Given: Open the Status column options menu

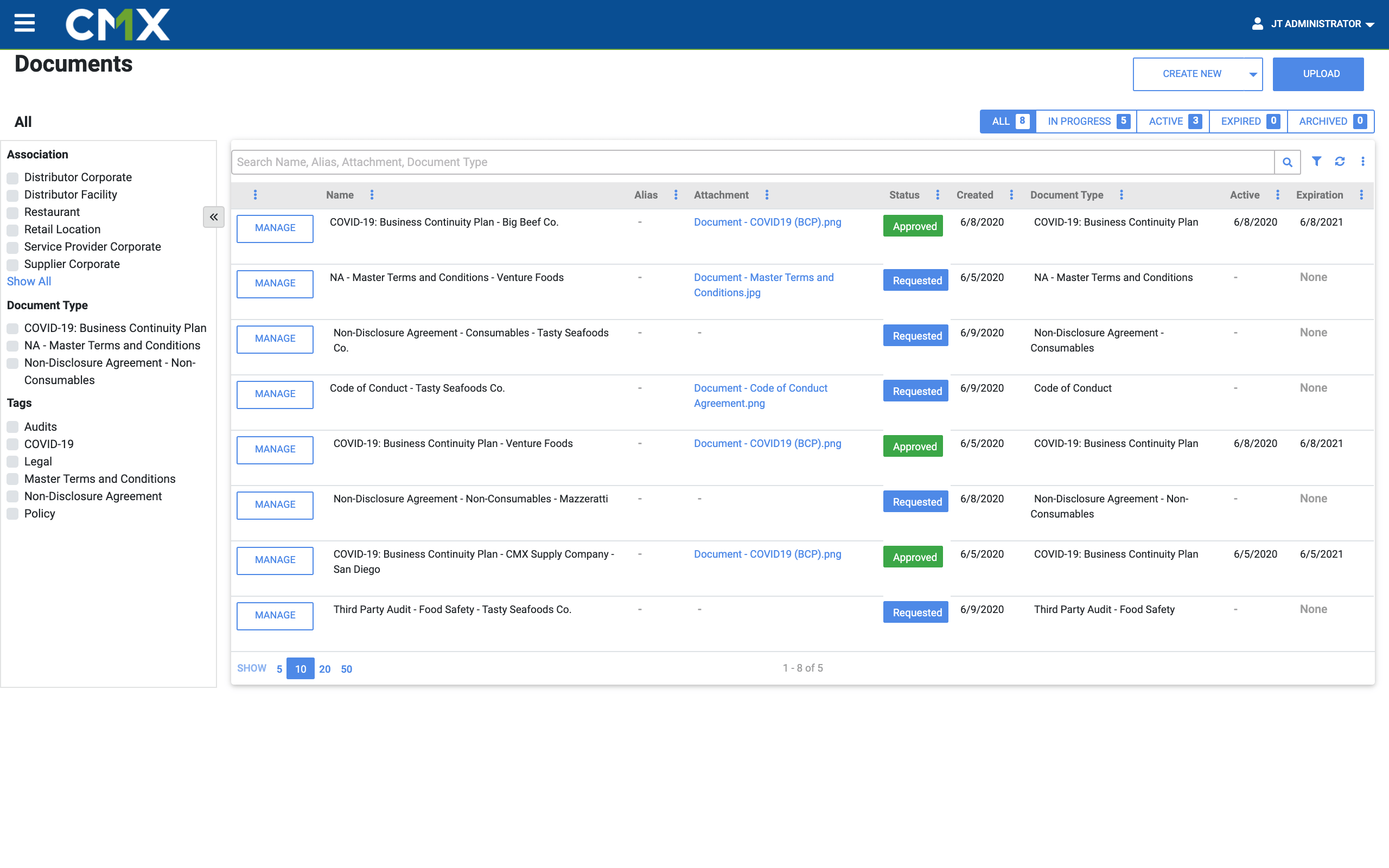Looking at the screenshot, I should [938, 195].
